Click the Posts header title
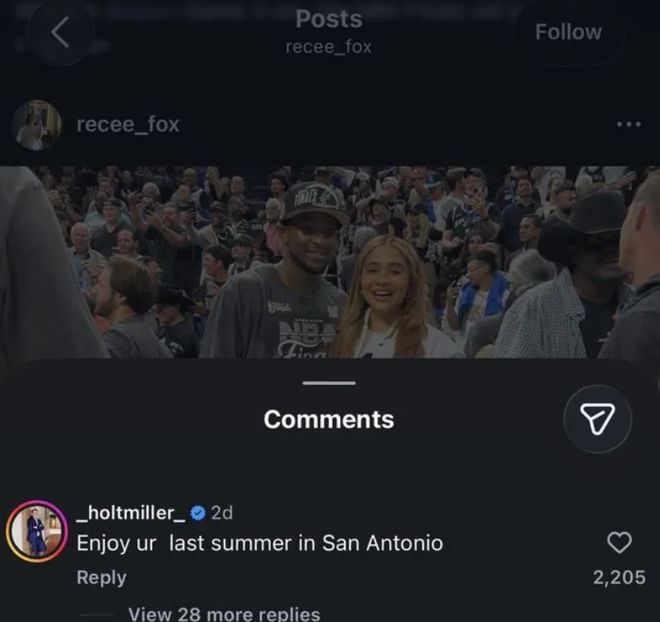This screenshot has height=622, width=660. tap(329, 19)
